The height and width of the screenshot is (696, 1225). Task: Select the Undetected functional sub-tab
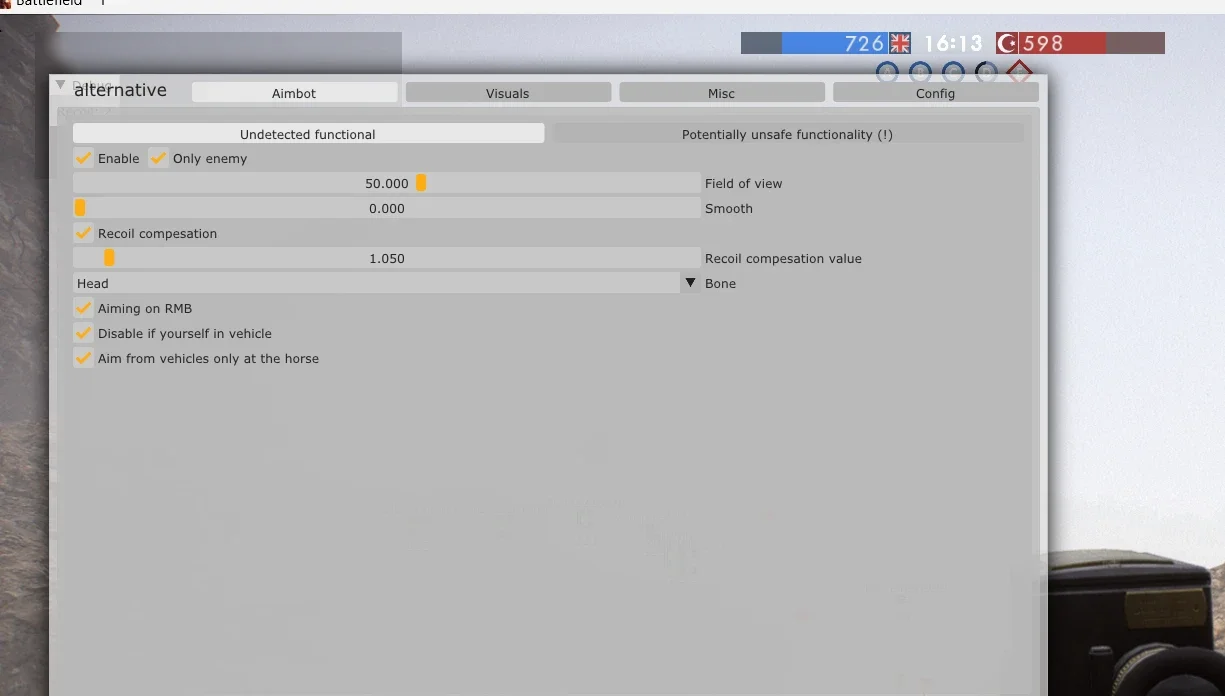308,134
